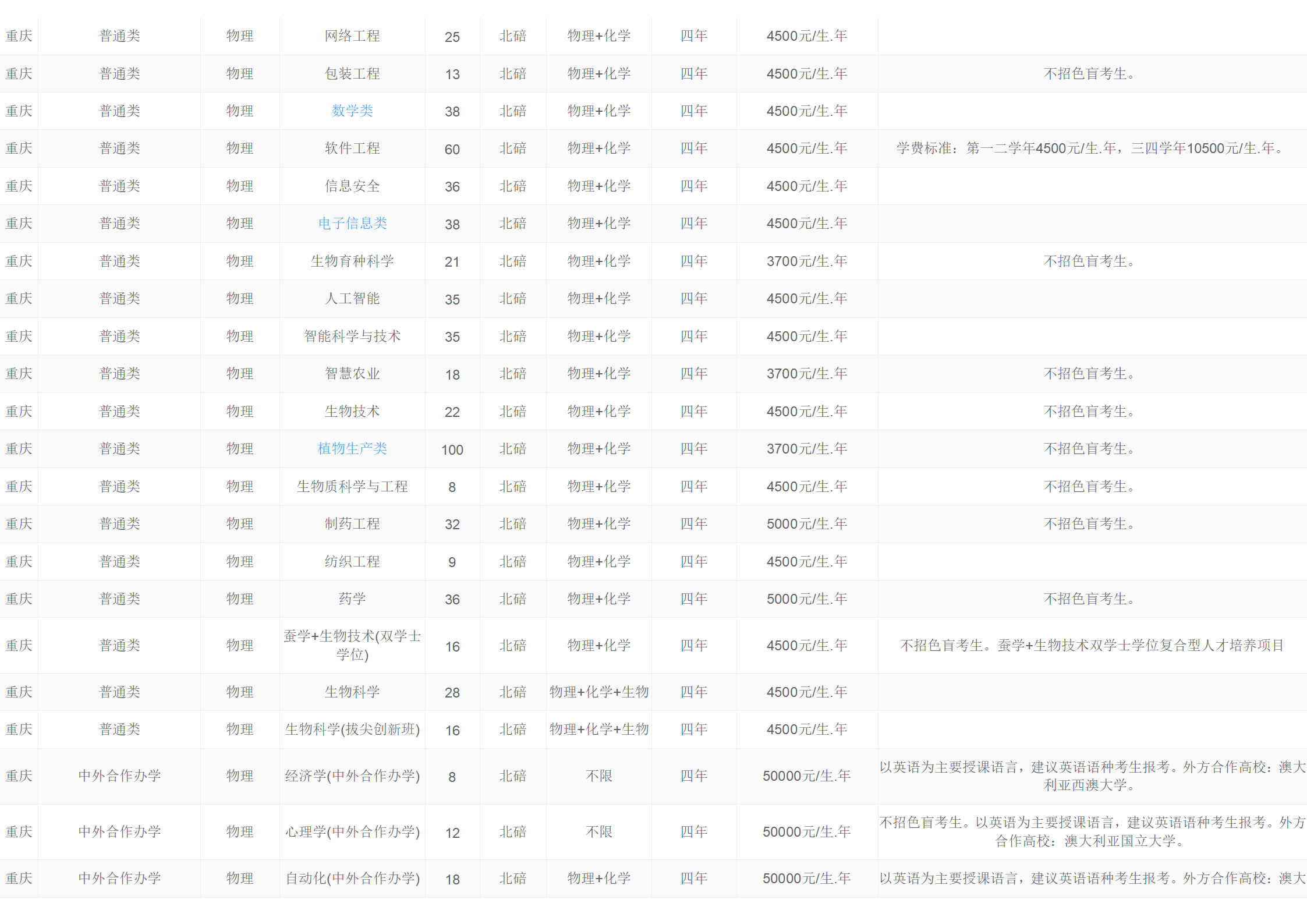Image resolution: width=1307 pixels, height=924 pixels.
Task: Click the 包装工程 major cell
Action: (x=352, y=74)
